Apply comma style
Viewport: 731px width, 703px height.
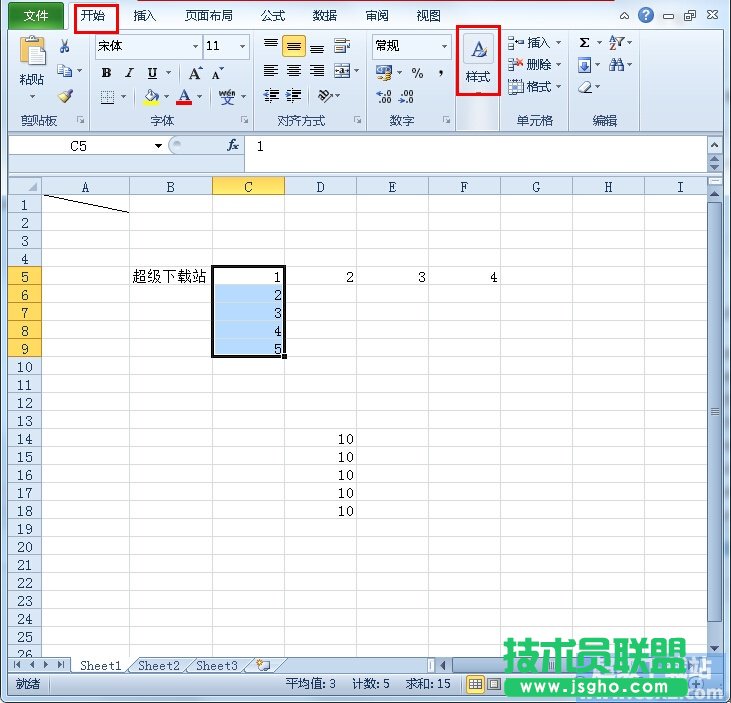coord(441,73)
